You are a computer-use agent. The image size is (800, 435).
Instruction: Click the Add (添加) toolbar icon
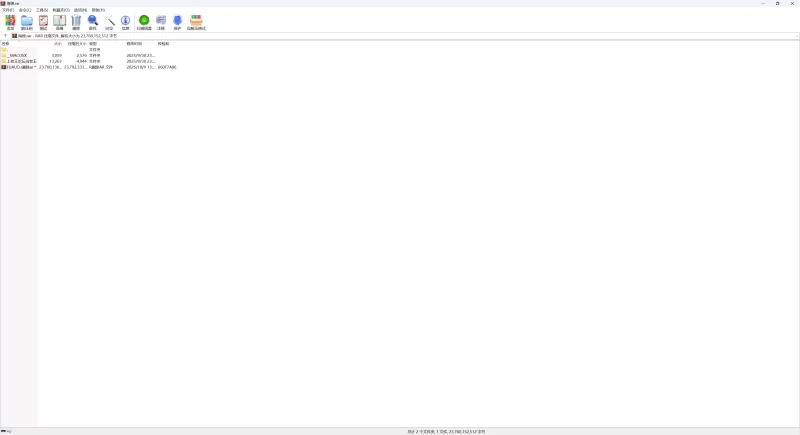[x=10, y=21]
